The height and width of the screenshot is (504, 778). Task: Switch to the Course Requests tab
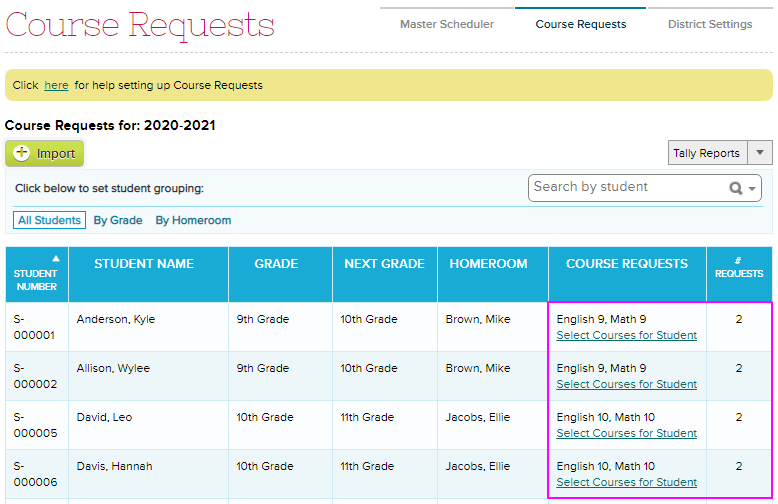[x=581, y=24]
